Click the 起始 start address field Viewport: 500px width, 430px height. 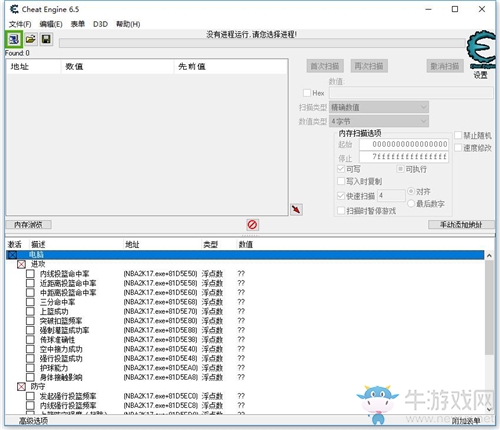(404, 144)
